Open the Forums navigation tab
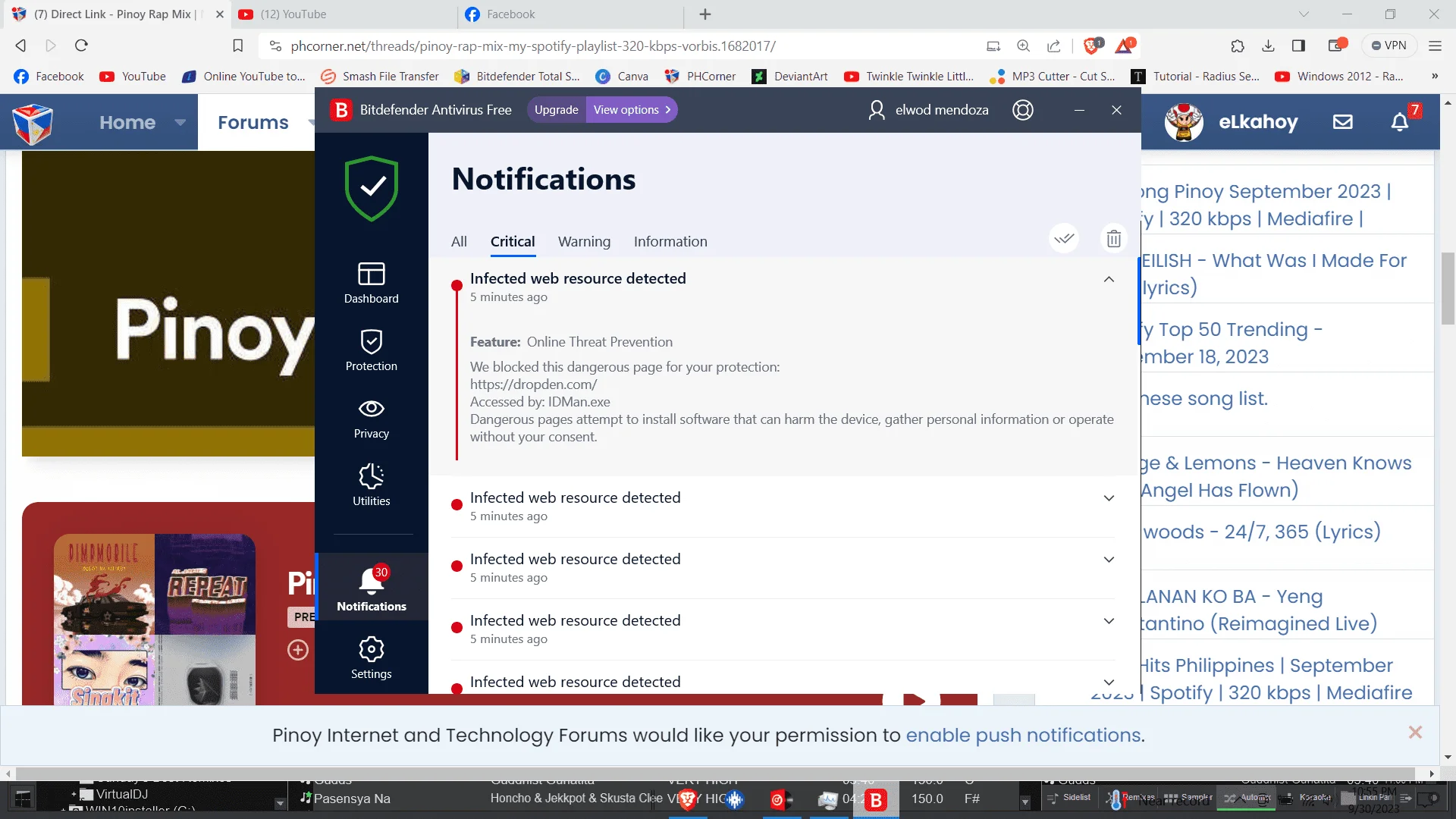Screen dimensions: 1456x819 point(253,122)
